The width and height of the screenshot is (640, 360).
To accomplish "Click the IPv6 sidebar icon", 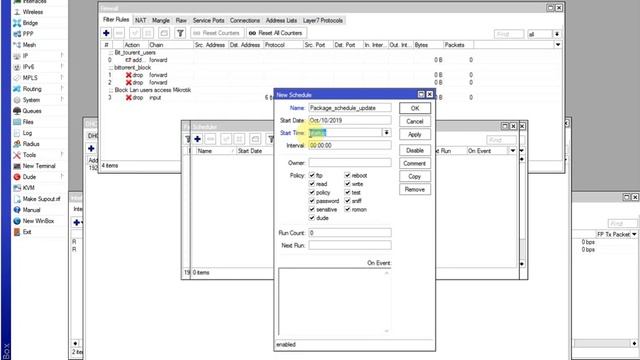I will (17, 67).
